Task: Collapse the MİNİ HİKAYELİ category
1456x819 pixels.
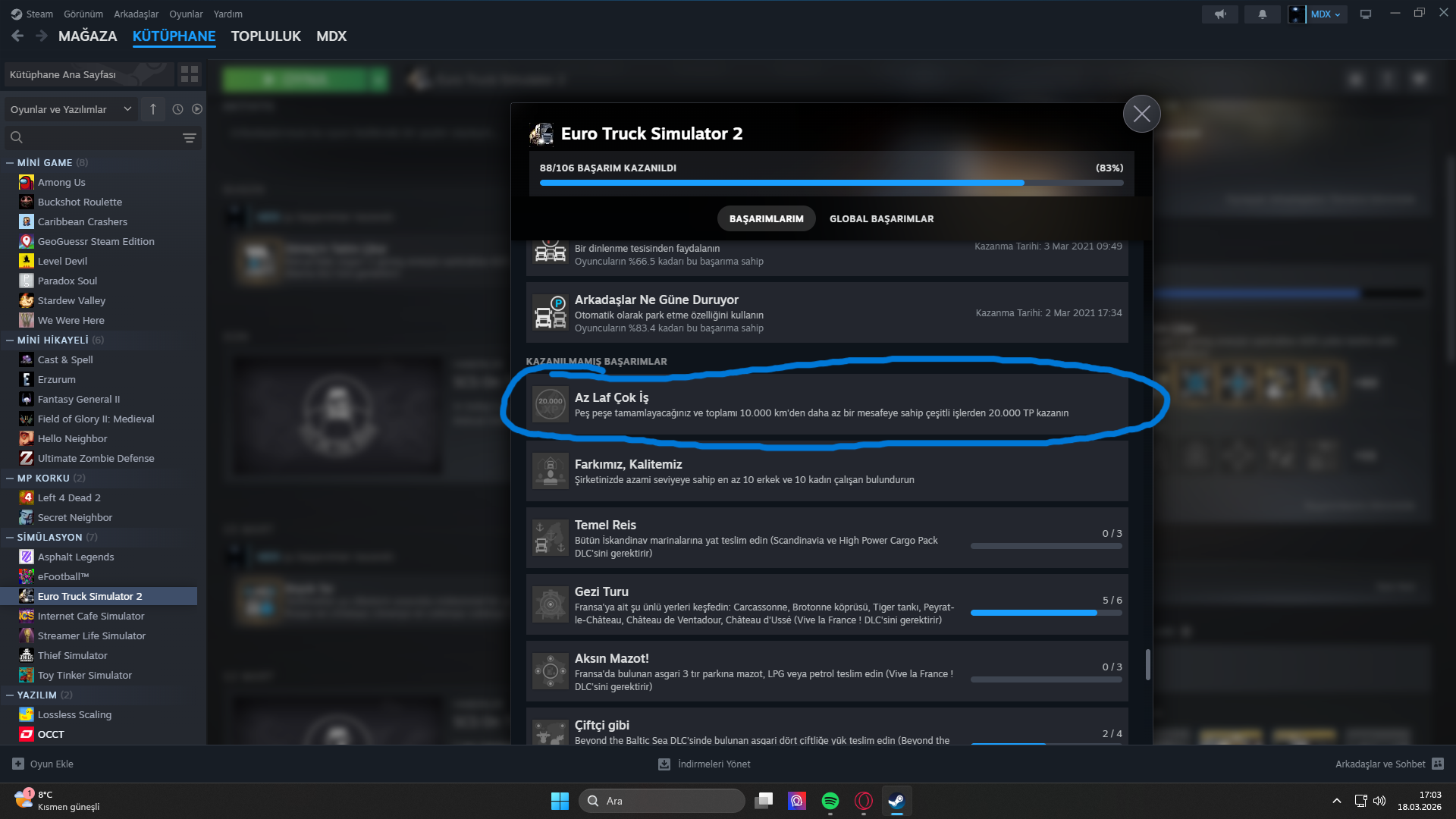Action: [x=10, y=340]
